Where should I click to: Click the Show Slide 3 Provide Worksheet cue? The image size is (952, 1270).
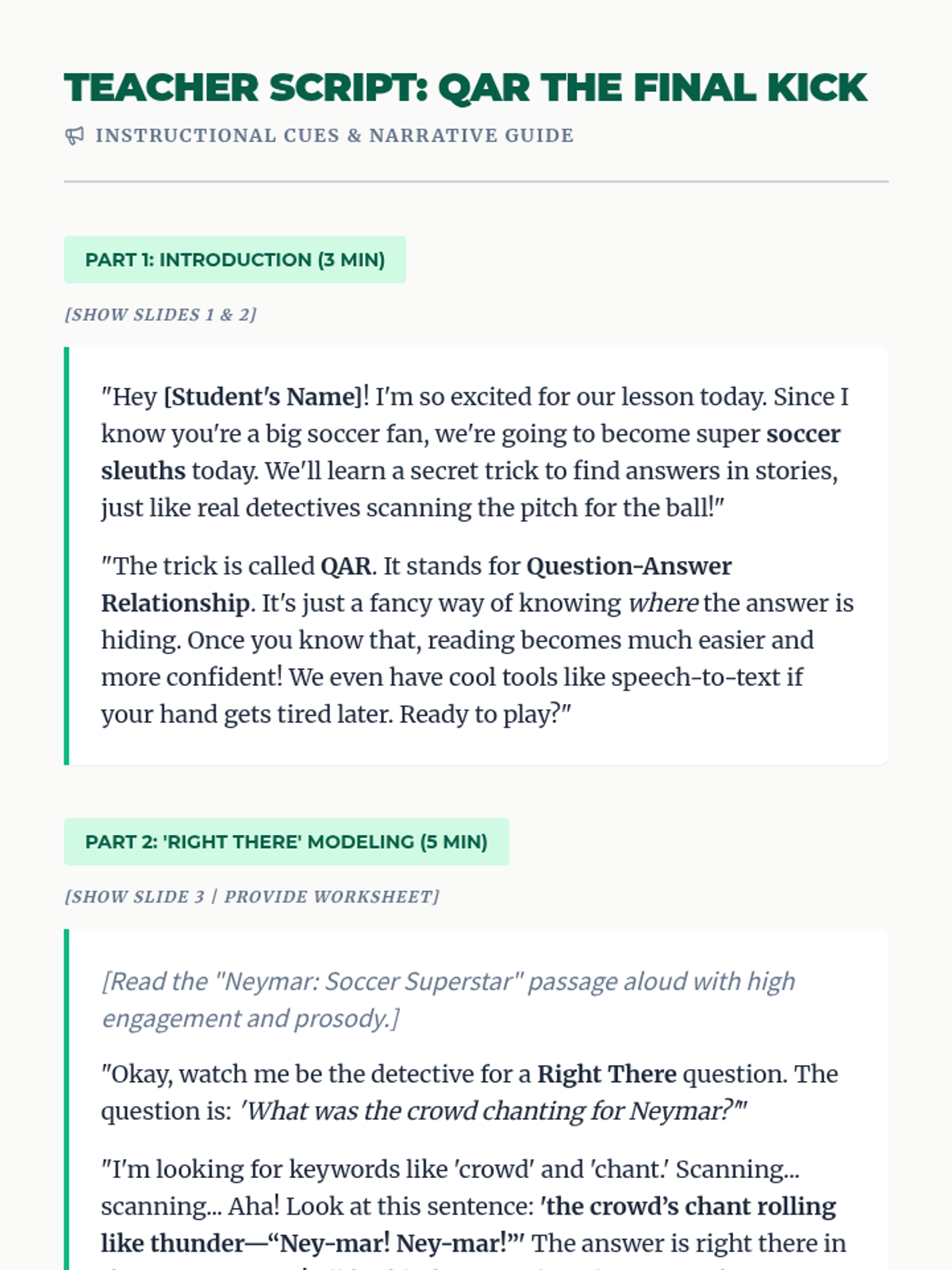pyautogui.click(x=251, y=896)
